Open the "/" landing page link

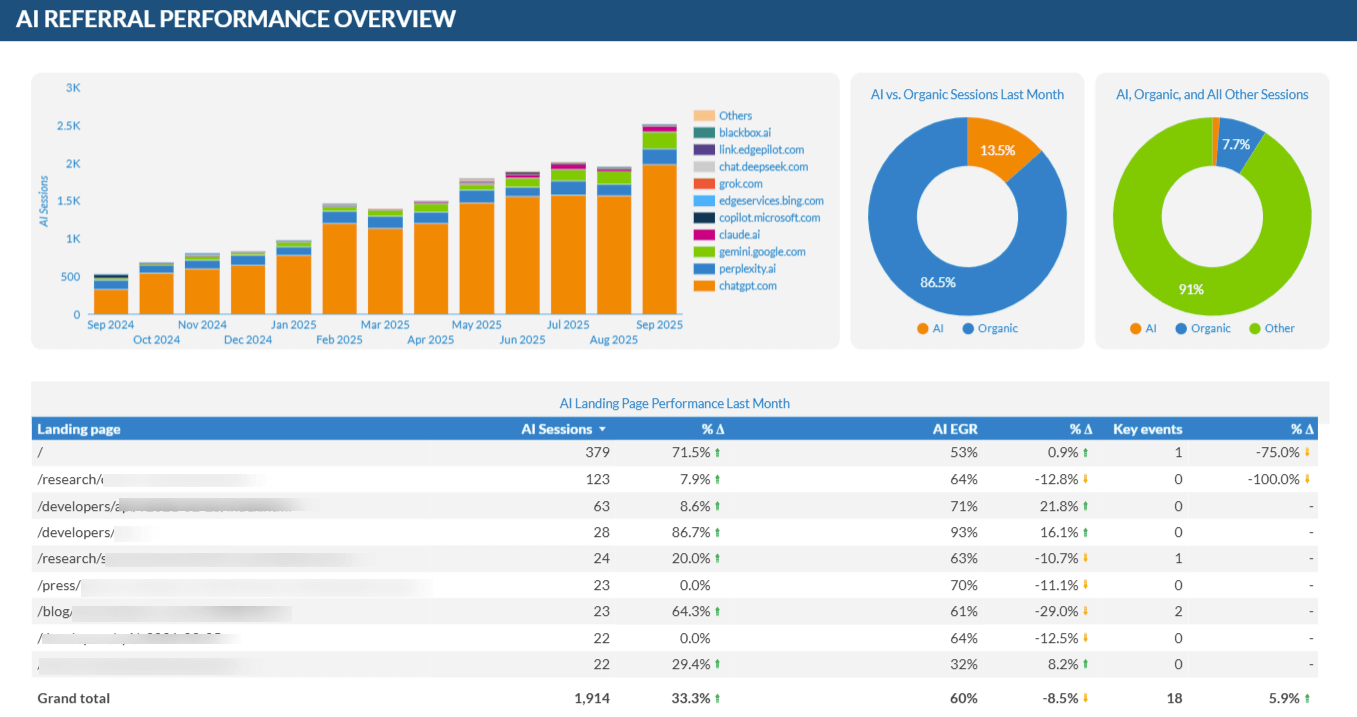click(x=40, y=452)
